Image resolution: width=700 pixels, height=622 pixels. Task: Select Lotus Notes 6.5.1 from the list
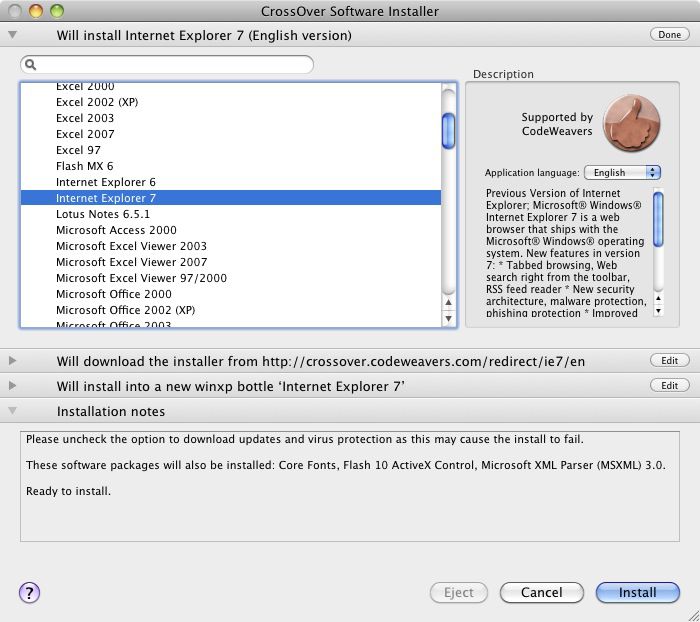[103, 214]
